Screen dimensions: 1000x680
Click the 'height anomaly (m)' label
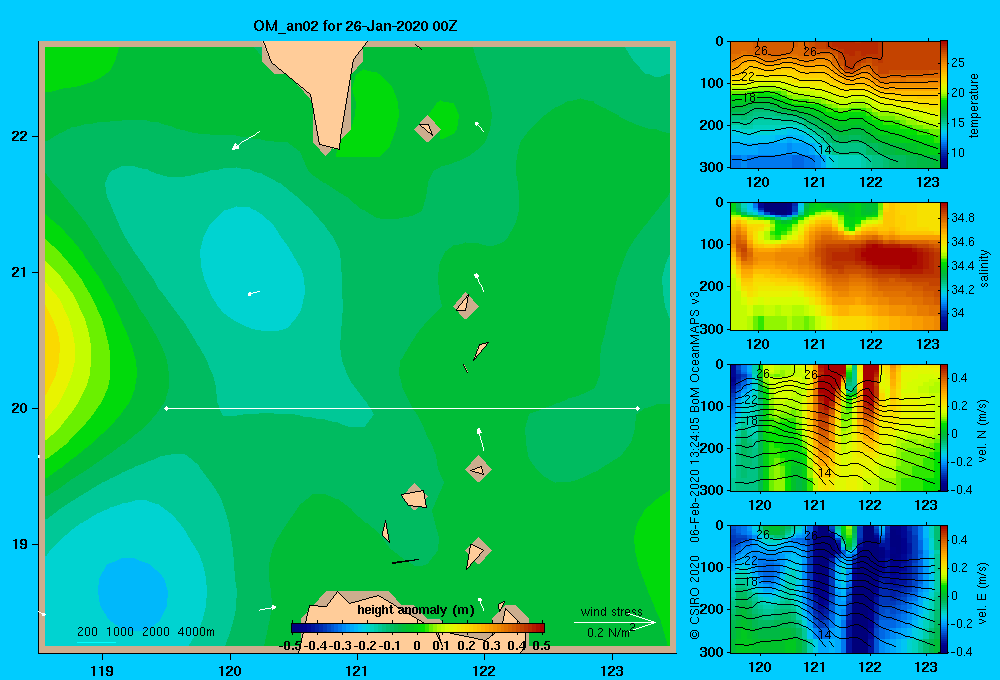coord(416,610)
